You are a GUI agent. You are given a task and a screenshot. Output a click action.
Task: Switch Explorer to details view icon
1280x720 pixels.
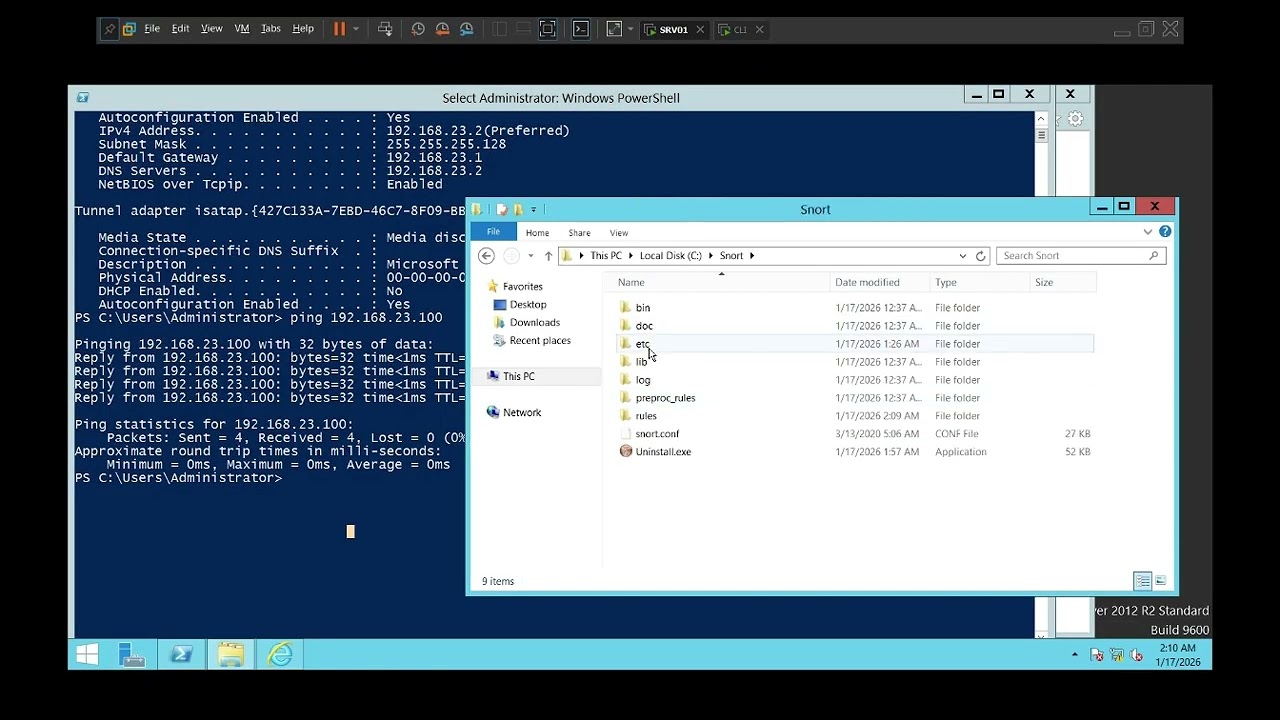(x=1143, y=581)
